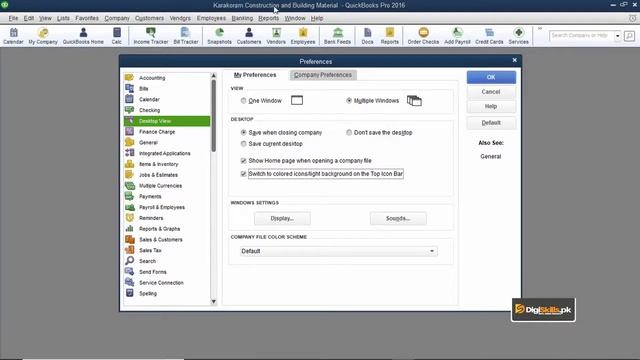This screenshot has height=360, width=640.
Task: Select Sales Tax preference category
Action: pyautogui.click(x=167, y=250)
